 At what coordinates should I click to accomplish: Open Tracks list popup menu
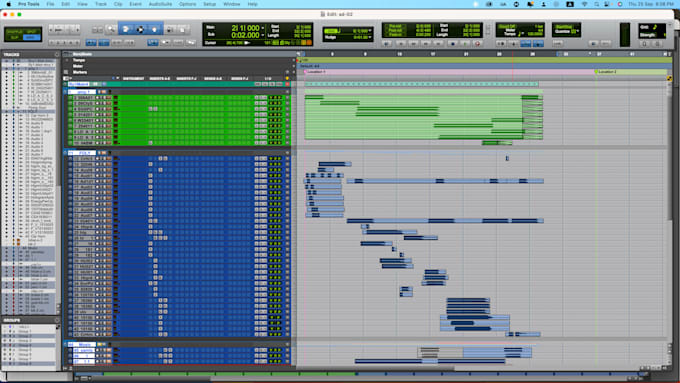[x=57, y=55]
